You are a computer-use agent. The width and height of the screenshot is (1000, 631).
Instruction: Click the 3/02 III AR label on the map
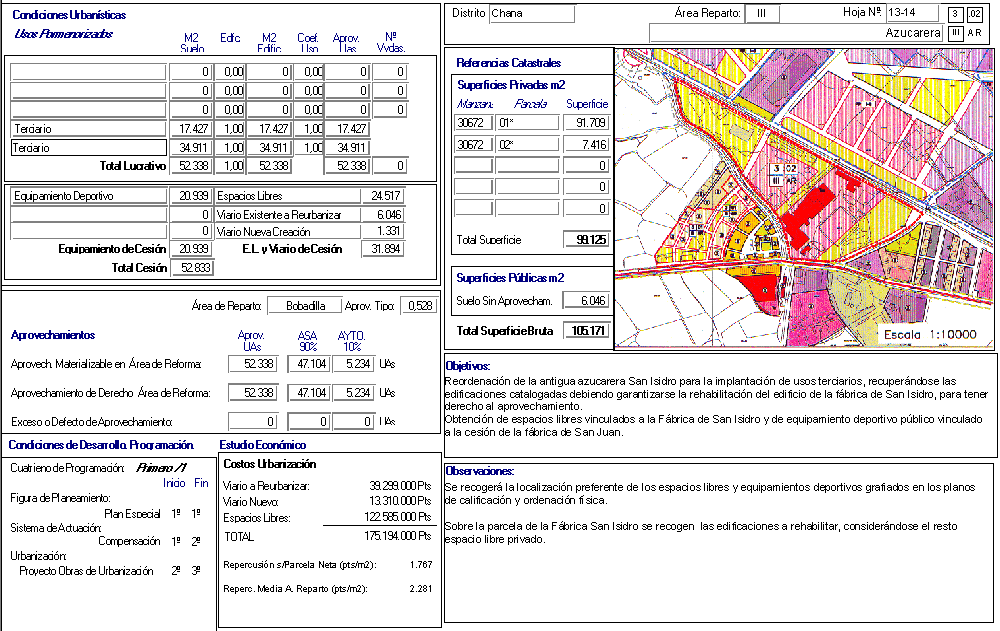[x=783, y=174]
